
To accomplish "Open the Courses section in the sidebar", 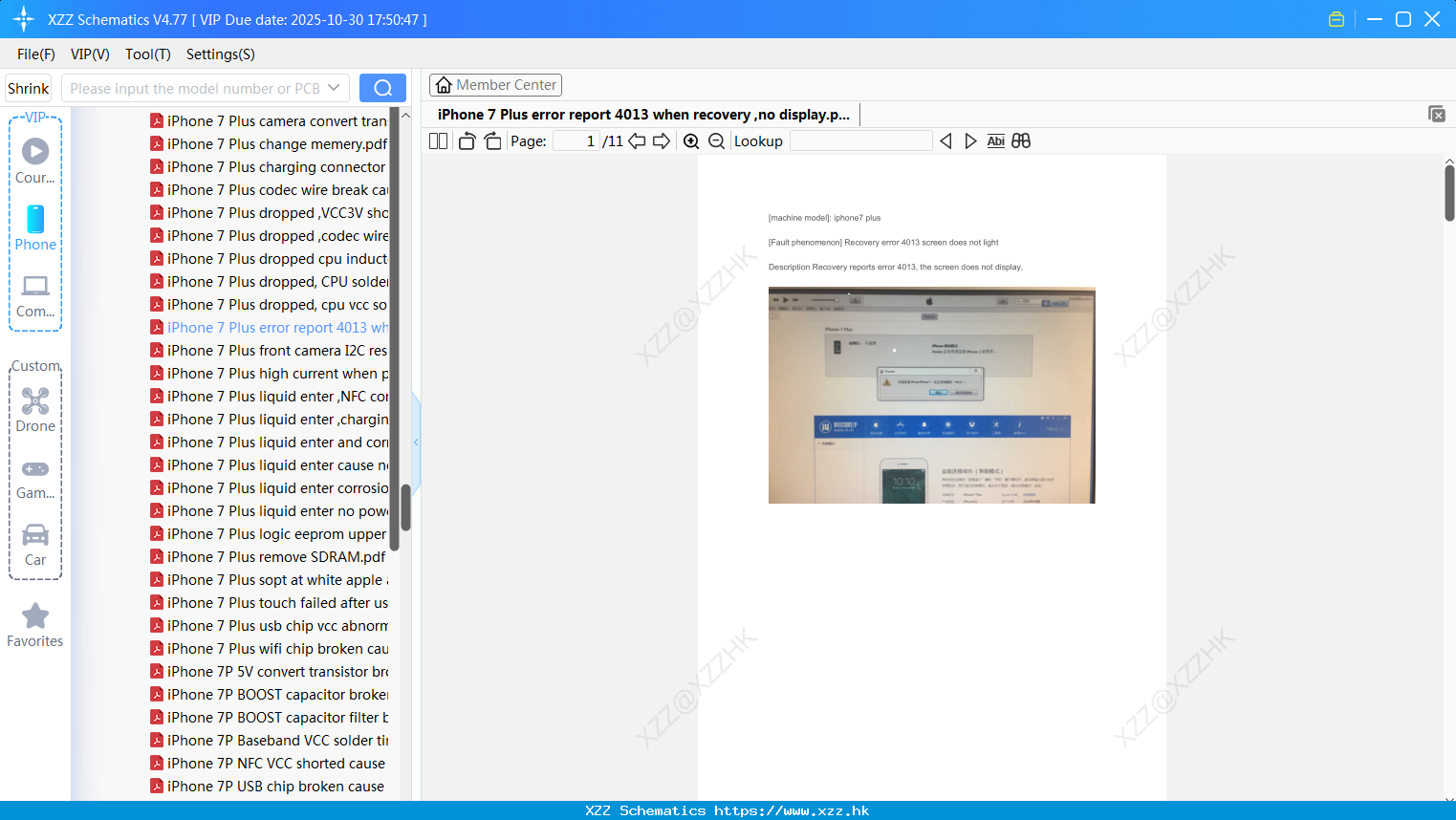I will tap(35, 162).
